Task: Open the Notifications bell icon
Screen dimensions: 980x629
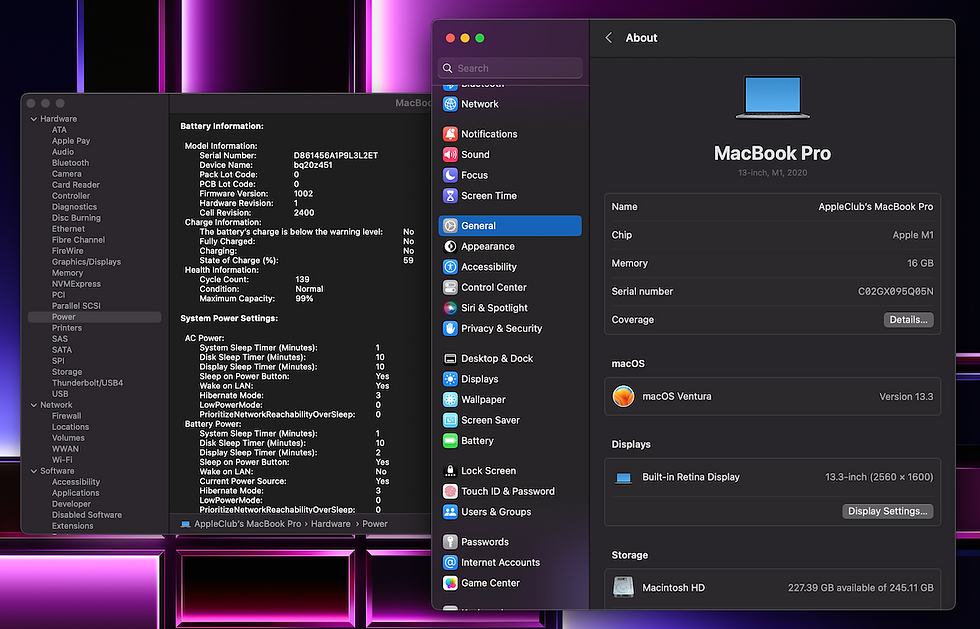Action: point(450,134)
